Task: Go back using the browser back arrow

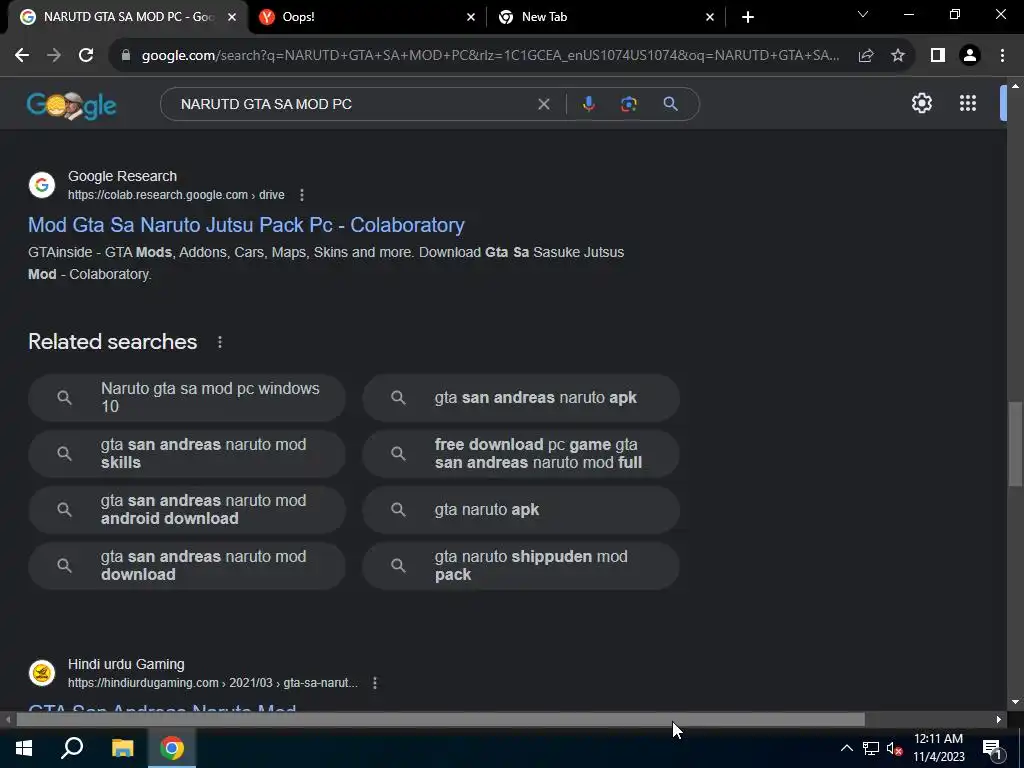Action: tap(22, 56)
